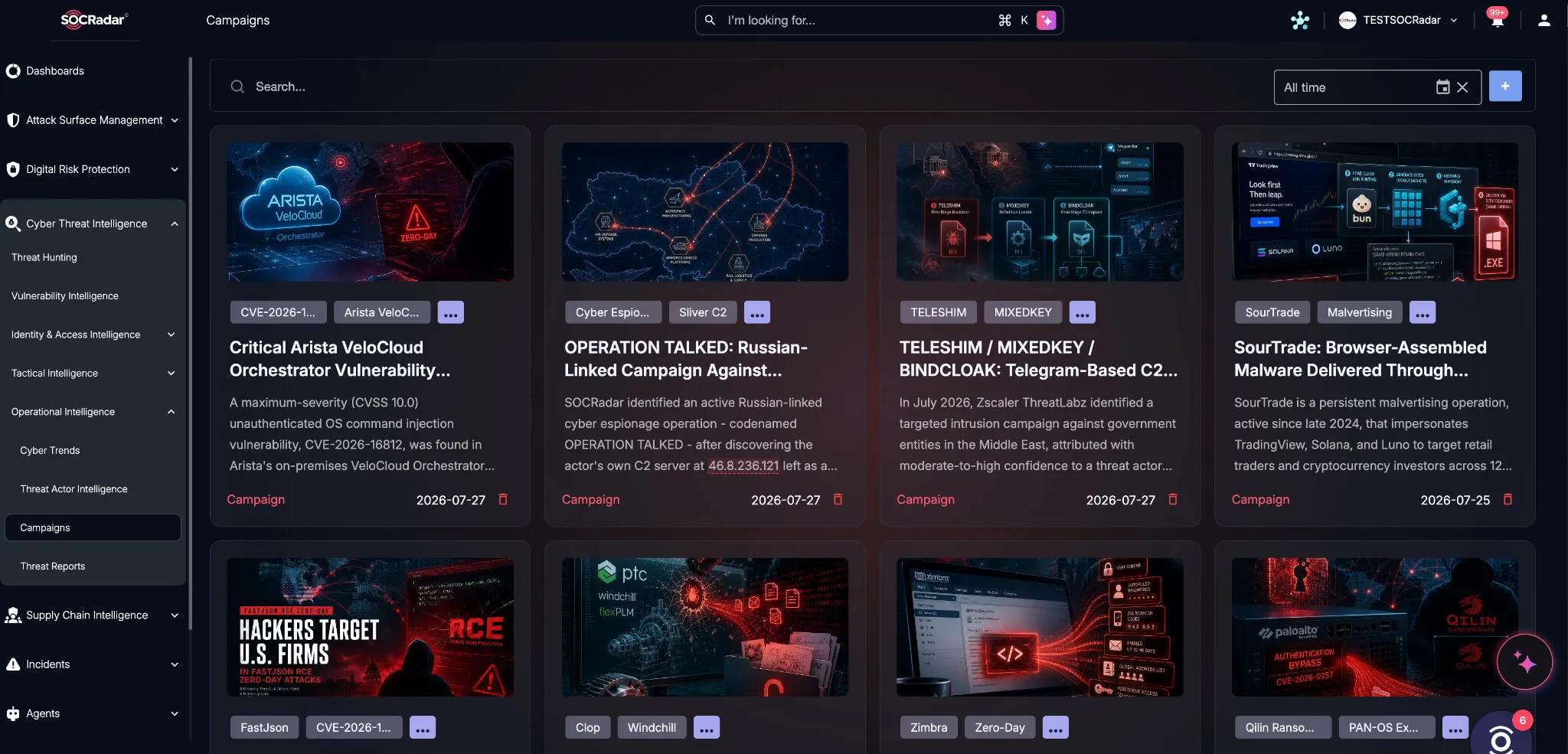Viewport: 1568px width, 754px height.
Task: Select Campaigns in sidebar
Action: 93,527
